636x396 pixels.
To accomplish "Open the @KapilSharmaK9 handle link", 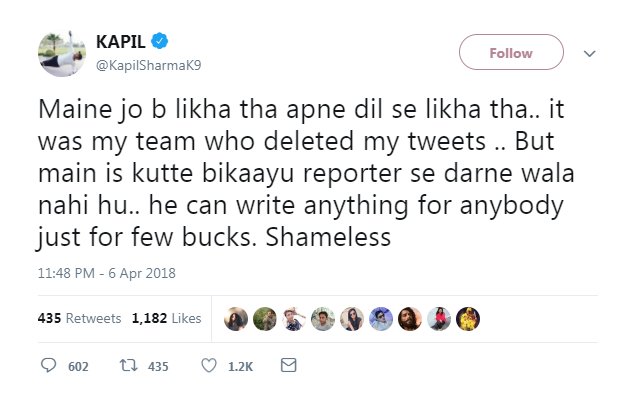I will (148, 65).
